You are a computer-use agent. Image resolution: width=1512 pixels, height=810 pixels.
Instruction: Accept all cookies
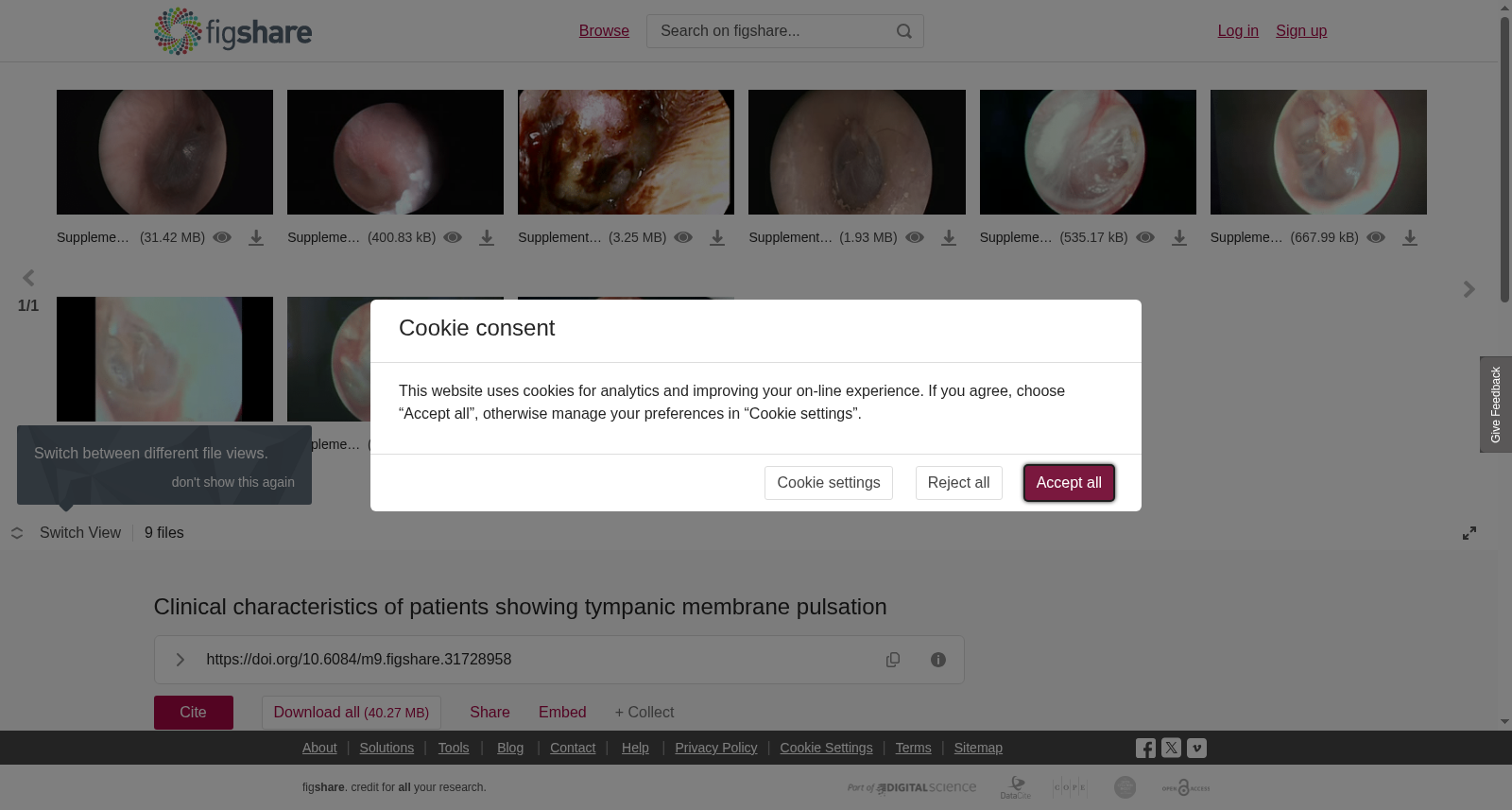[1069, 483]
